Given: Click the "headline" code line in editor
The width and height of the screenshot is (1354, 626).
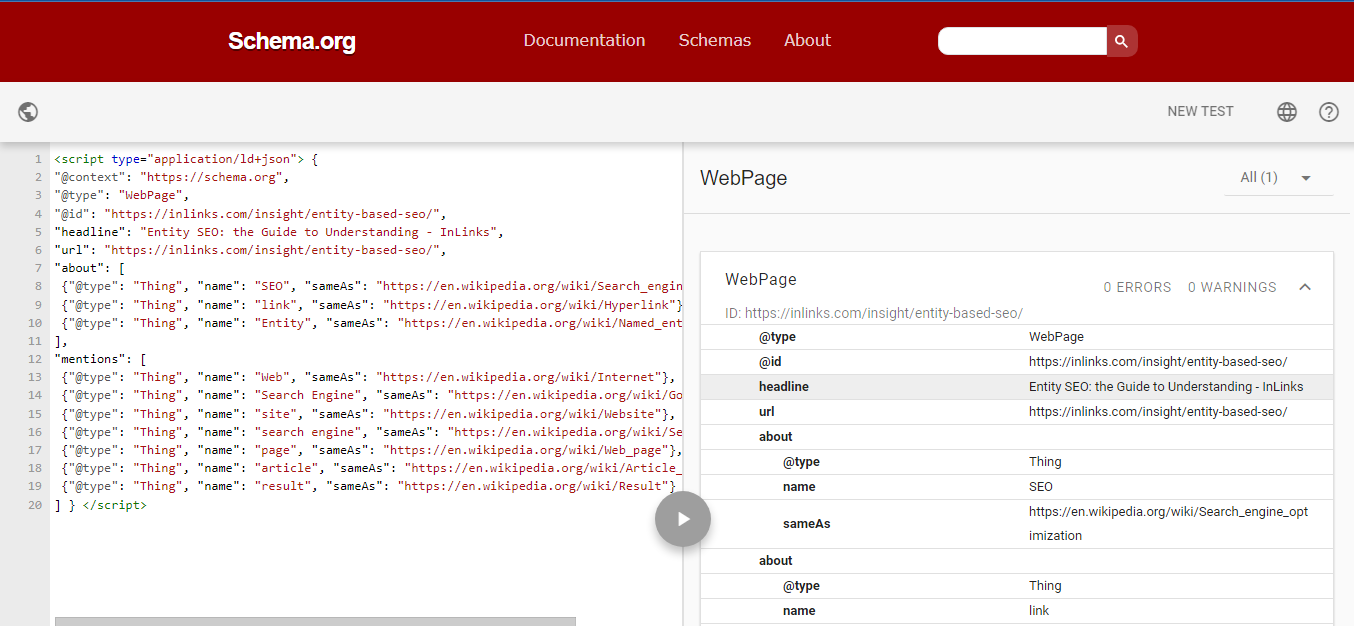Looking at the screenshot, I should (279, 232).
